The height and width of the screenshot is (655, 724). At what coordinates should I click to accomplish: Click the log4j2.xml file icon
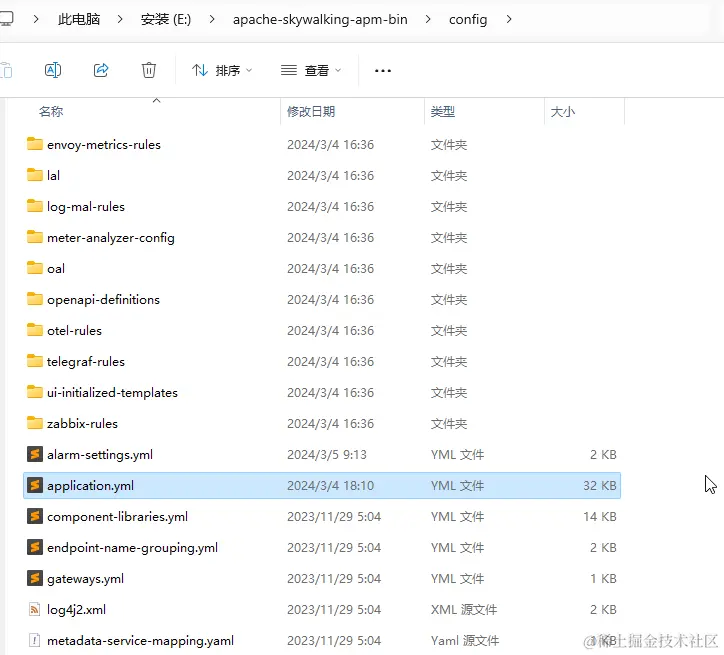tap(35, 609)
